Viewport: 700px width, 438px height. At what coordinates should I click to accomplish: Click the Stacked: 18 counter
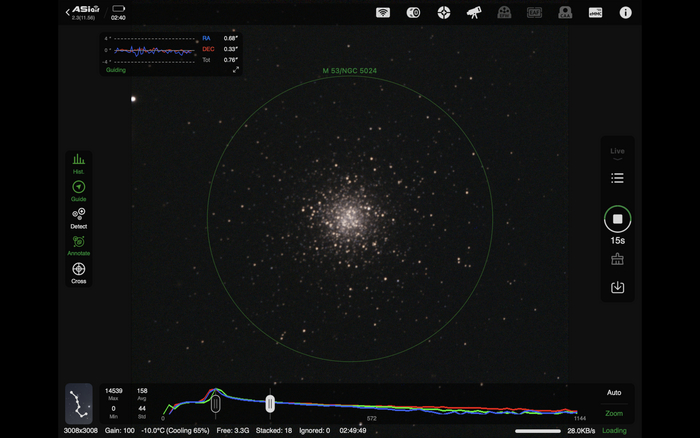click(274, 430)
